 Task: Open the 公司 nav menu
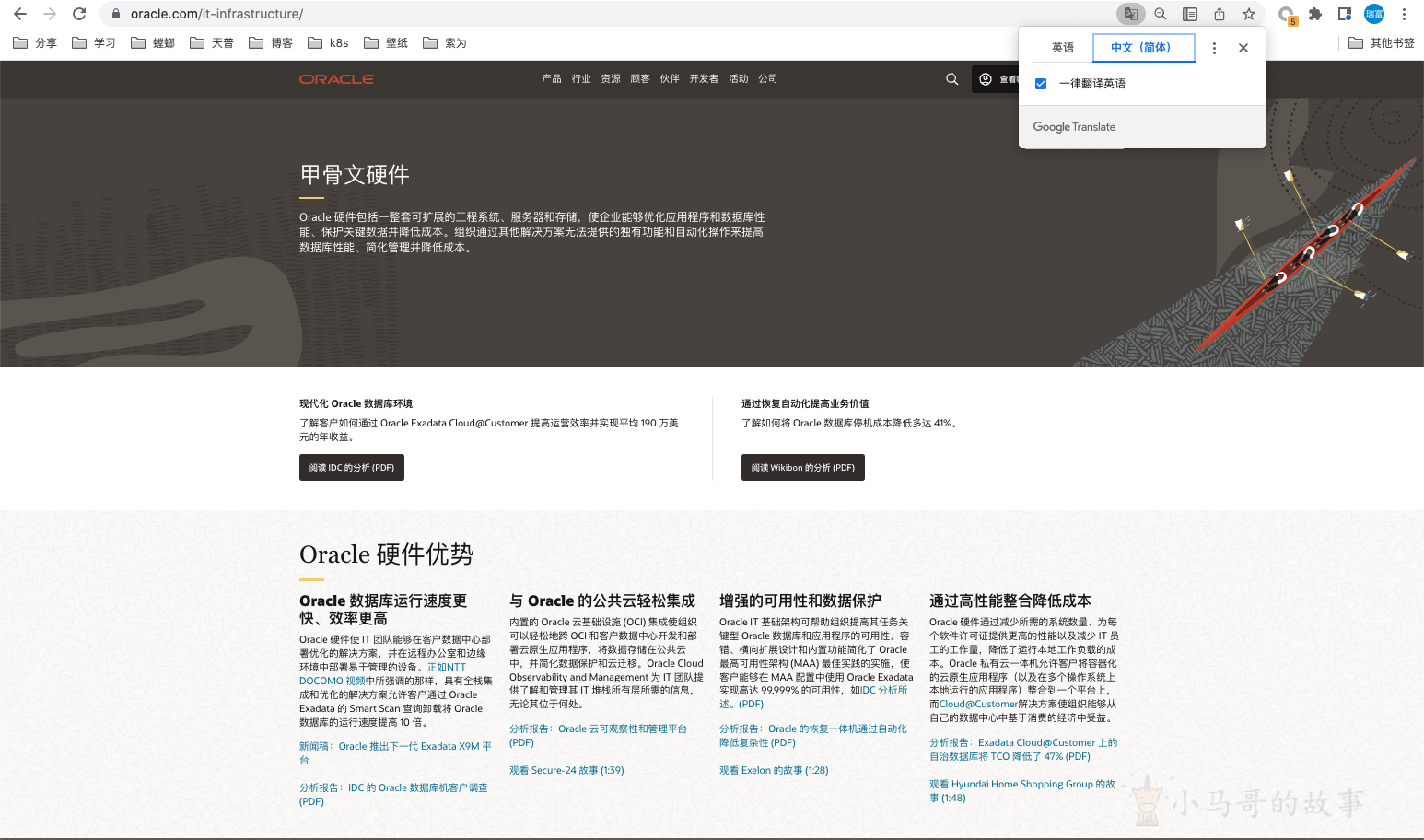click(x=768, y=79)
